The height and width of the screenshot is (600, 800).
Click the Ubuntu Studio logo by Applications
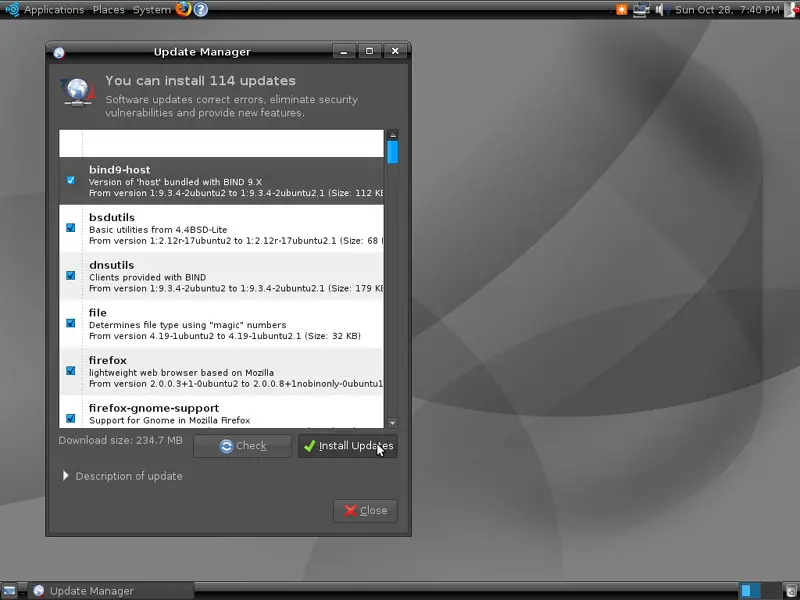(12, 9)
